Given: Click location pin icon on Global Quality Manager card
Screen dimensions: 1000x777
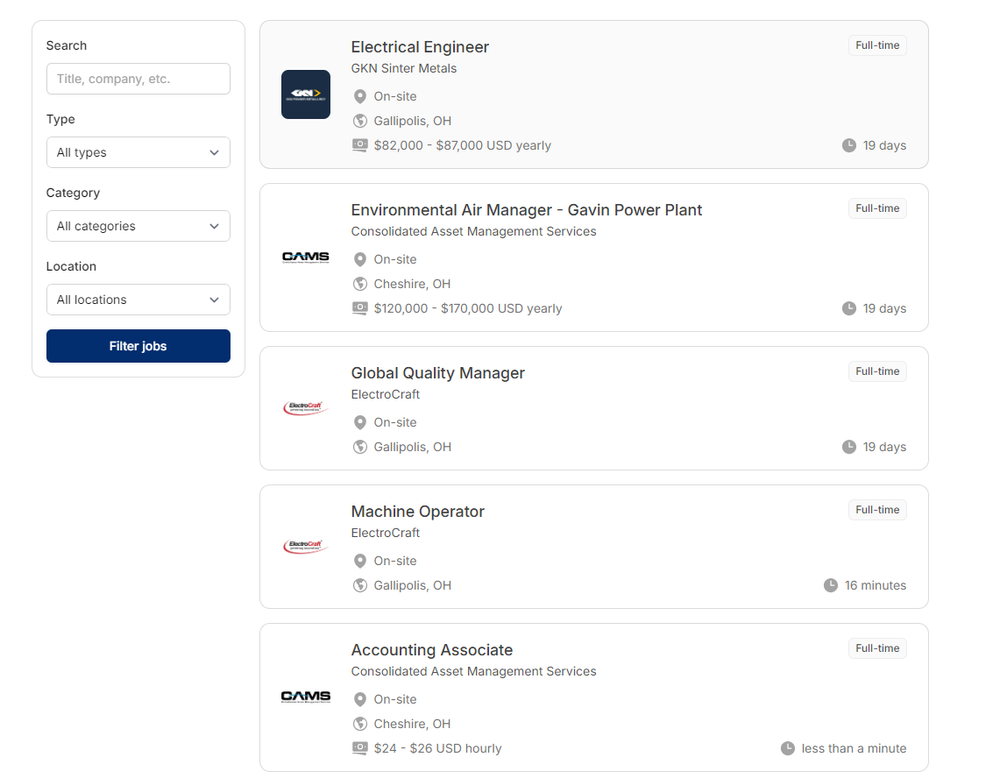Looking at the screenshot, I should (360, 422).
